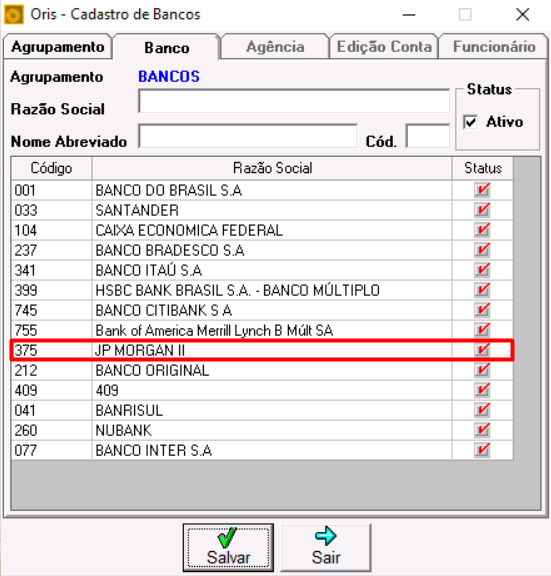Viewport: 551px width, 576px height.
Task: Toggle status checkbox for BANCO BRADESCO S.A
Action: click(x=482, y=250)
